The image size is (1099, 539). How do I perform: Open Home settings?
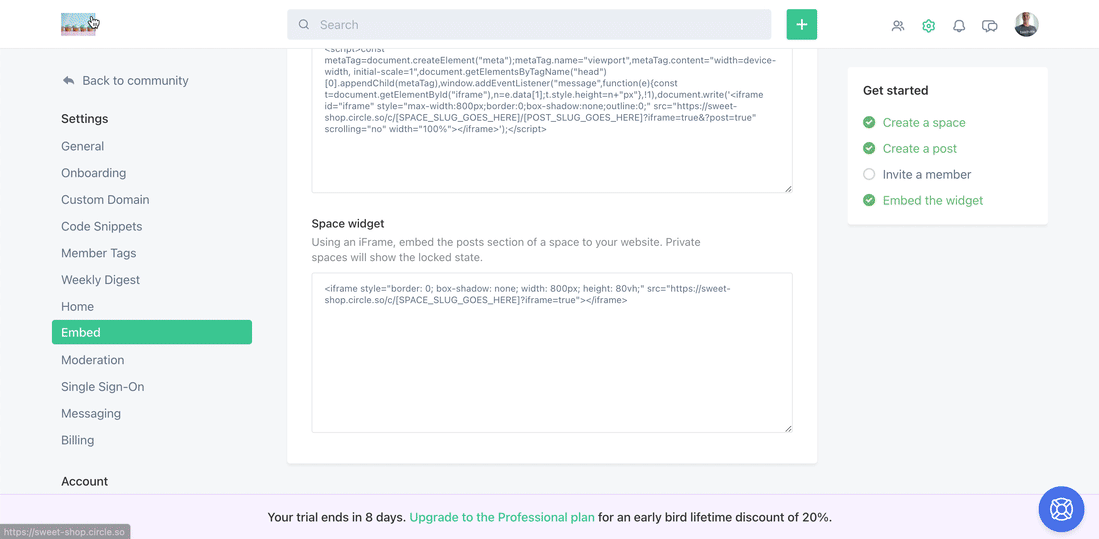[77, 306]
